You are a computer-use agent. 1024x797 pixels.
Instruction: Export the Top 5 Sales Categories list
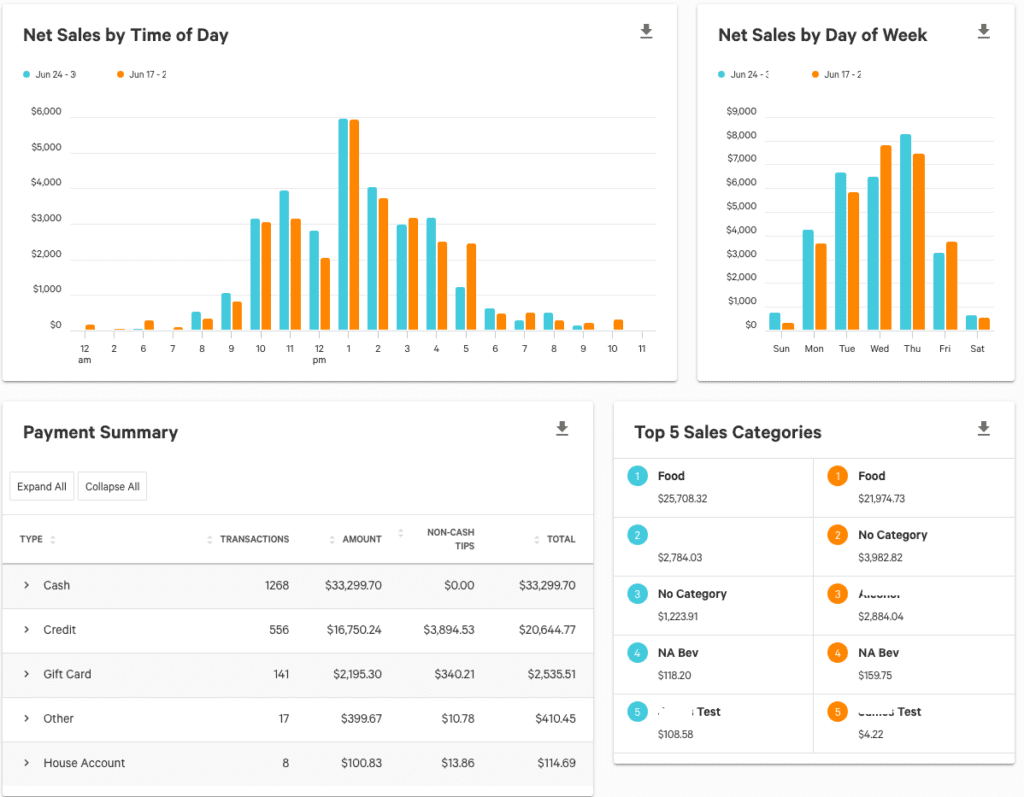(x=983, y=429)
